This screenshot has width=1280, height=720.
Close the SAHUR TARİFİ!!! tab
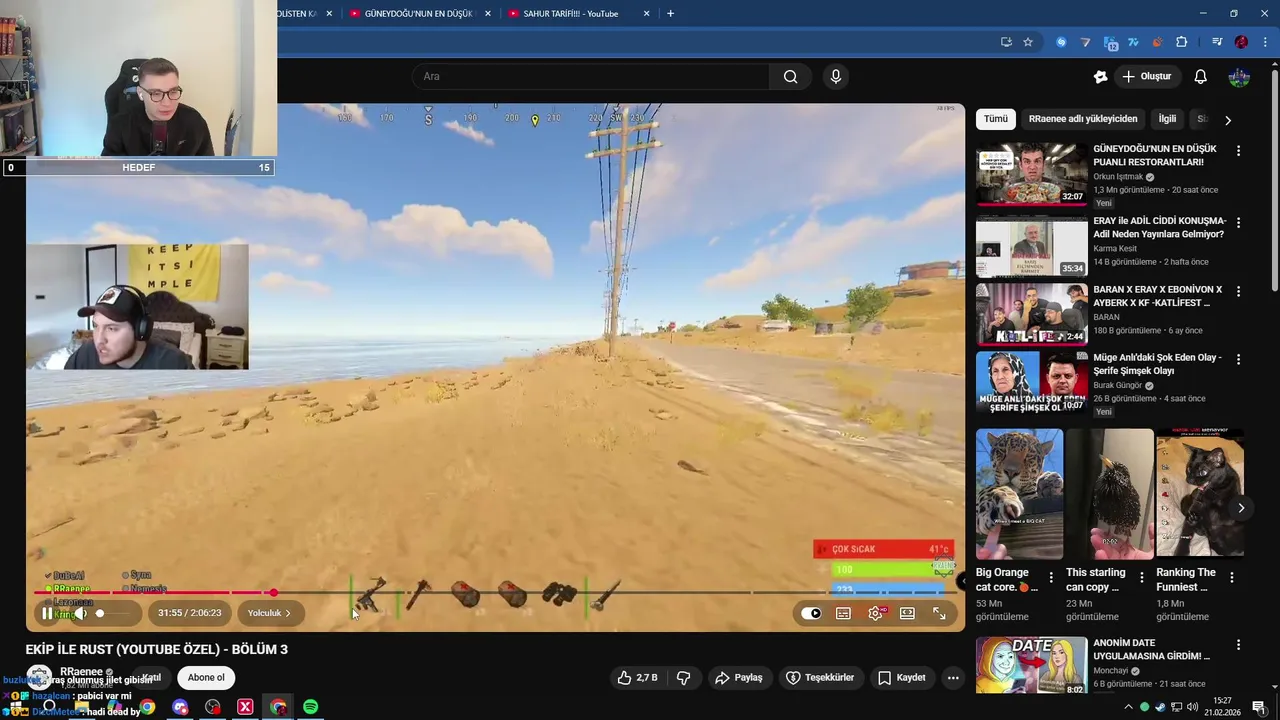pyautogui.click(x=646, y=14)
